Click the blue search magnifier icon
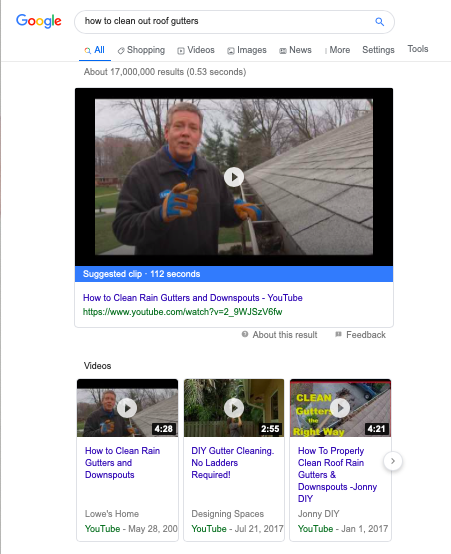The image size is (451, 554). (x=379, y=22)
